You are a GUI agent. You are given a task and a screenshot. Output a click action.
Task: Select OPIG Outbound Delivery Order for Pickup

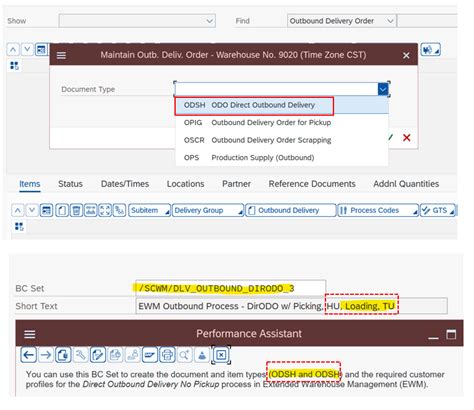(257, 123)
